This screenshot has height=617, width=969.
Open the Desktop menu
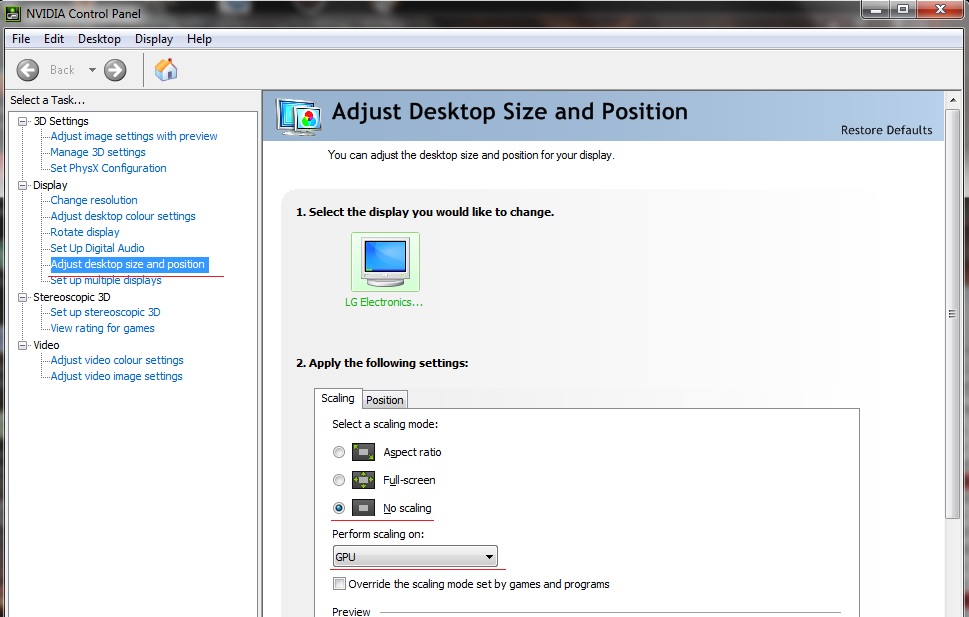point(99,39)
